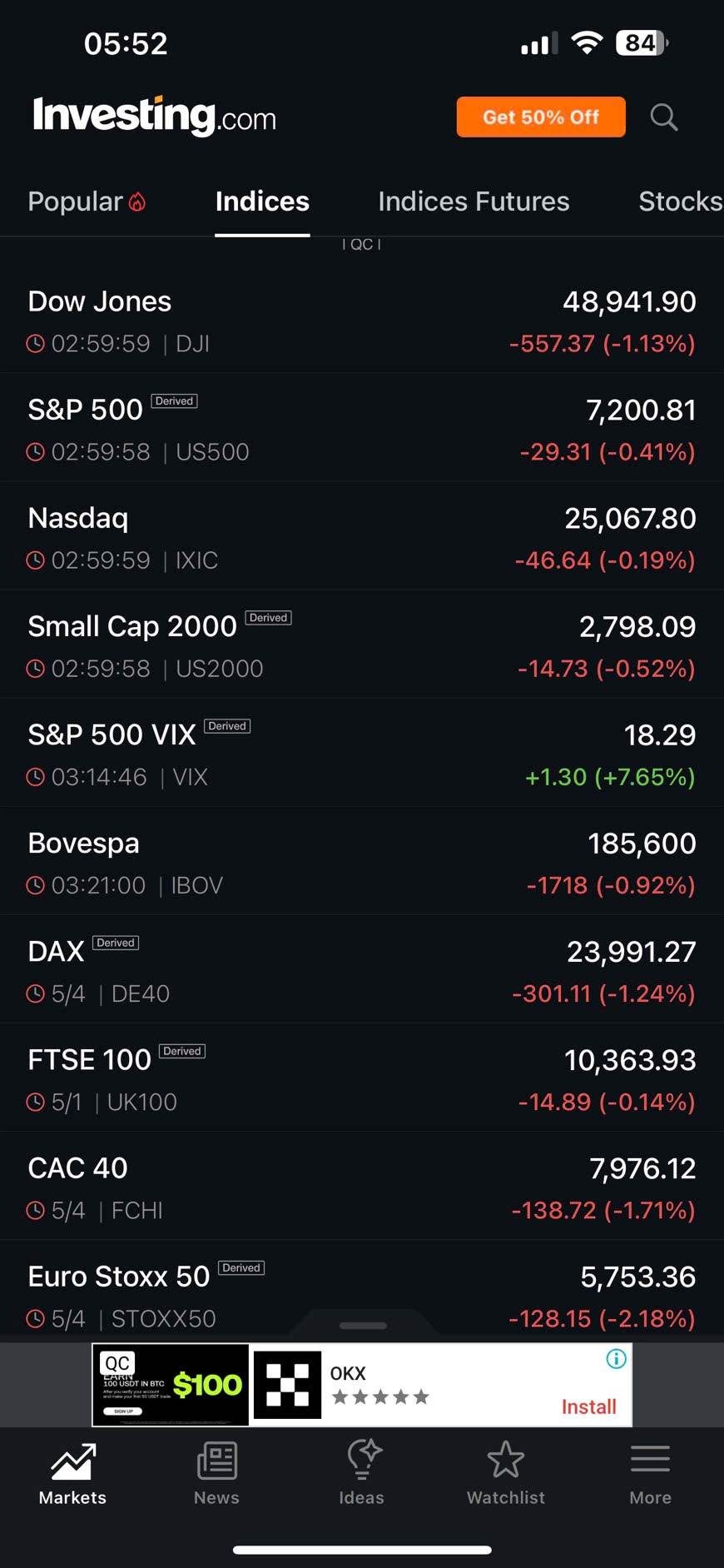
Task: Open the Markets tab icon
Action: [73, 1461]
